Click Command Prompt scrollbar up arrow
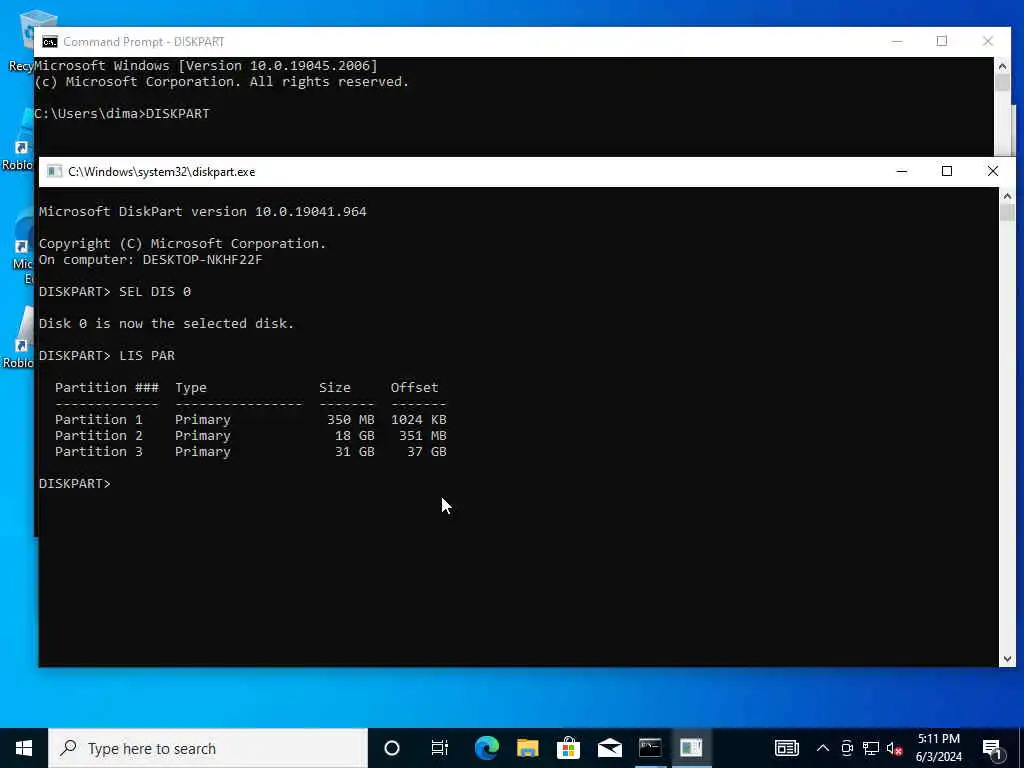 pos(1002,65)
